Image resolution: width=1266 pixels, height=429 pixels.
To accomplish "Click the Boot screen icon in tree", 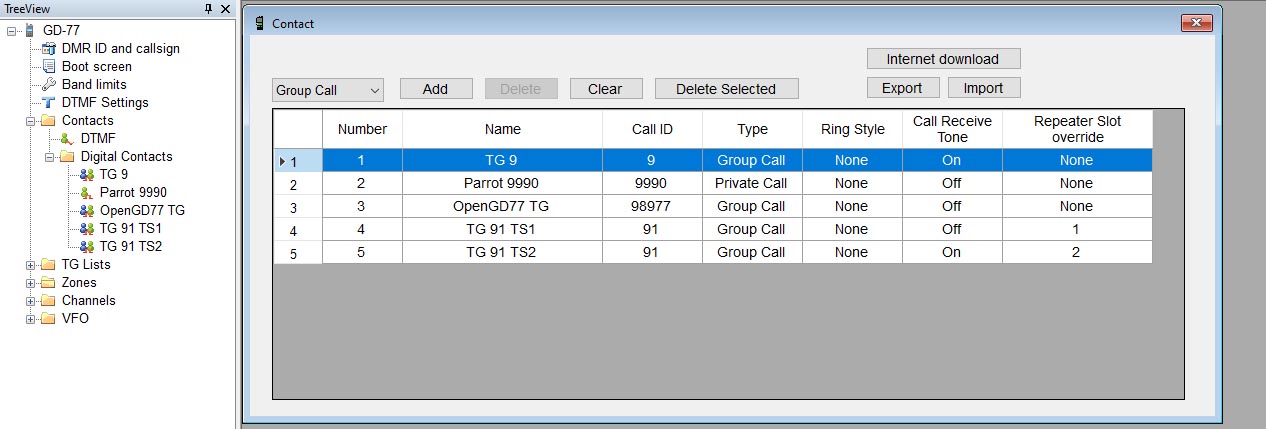I will 49,66.
